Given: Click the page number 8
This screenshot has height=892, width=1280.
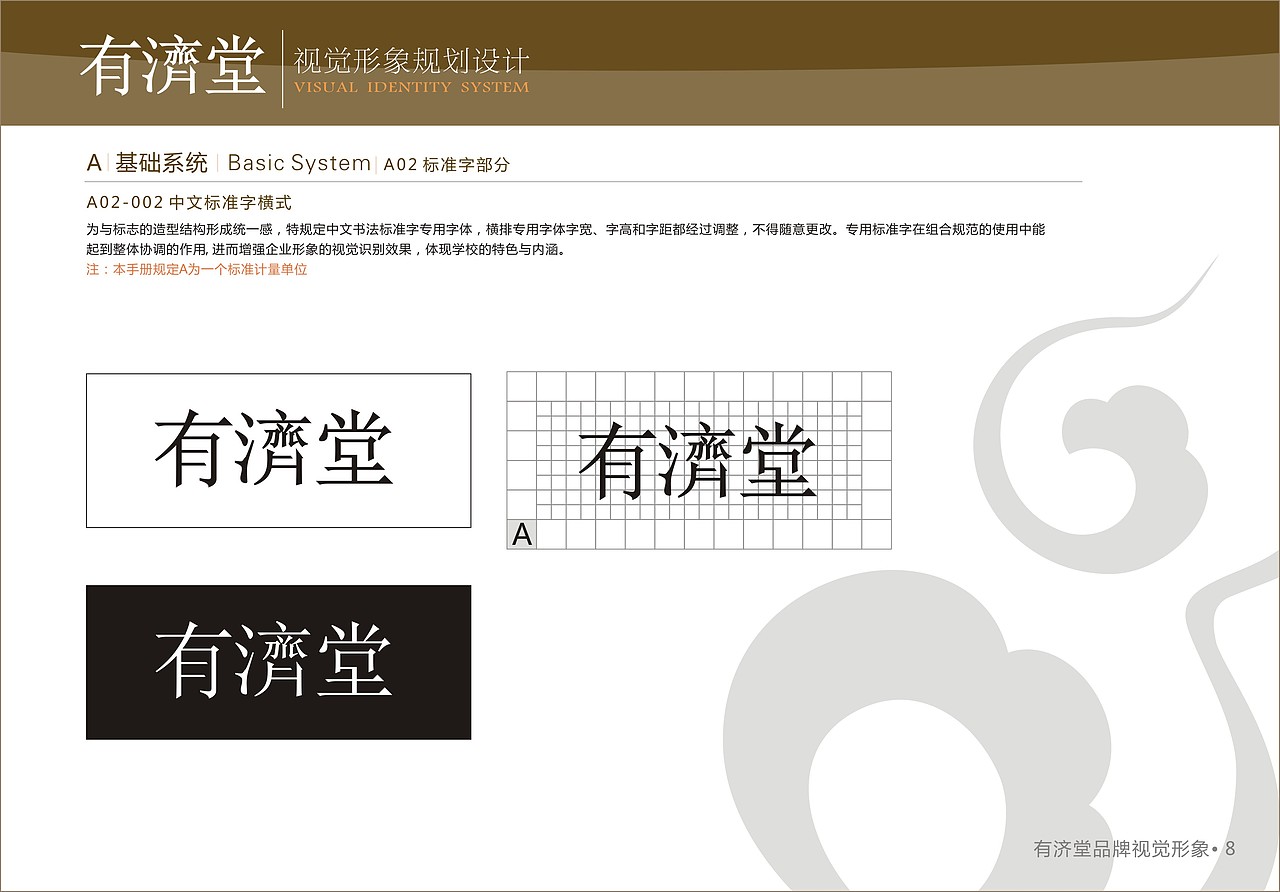Looking at the screenshot, I should [x=1230, y=849].
